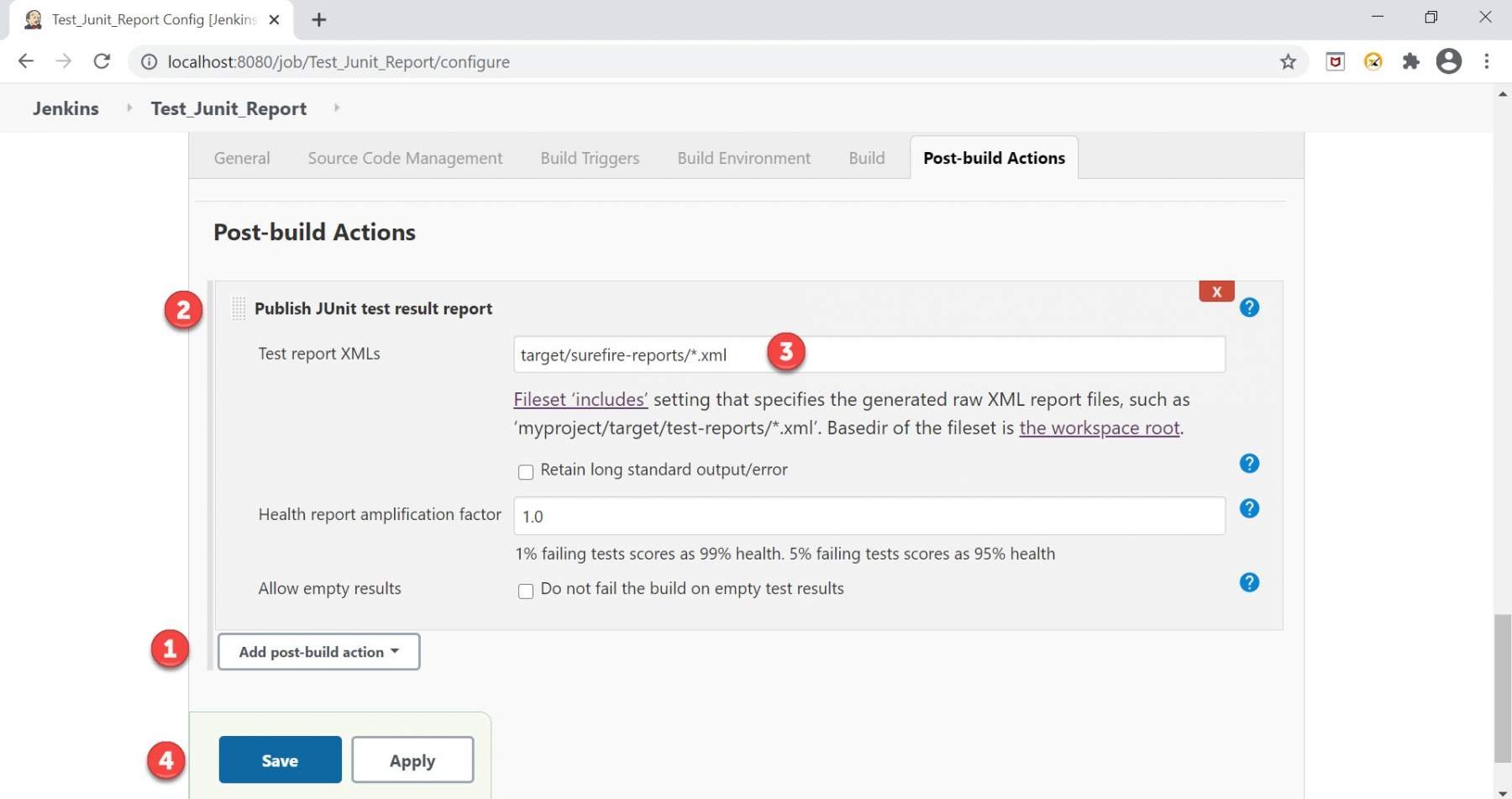Open help for Health report amplification factor

point(1249,508)
